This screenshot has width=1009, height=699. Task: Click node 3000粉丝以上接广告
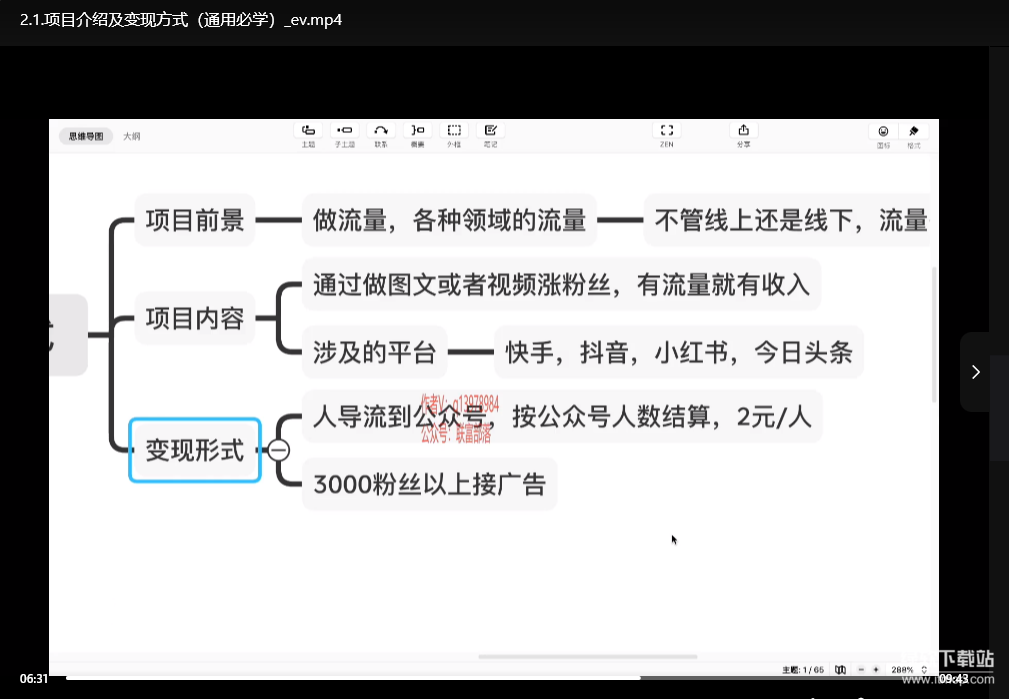429,484
